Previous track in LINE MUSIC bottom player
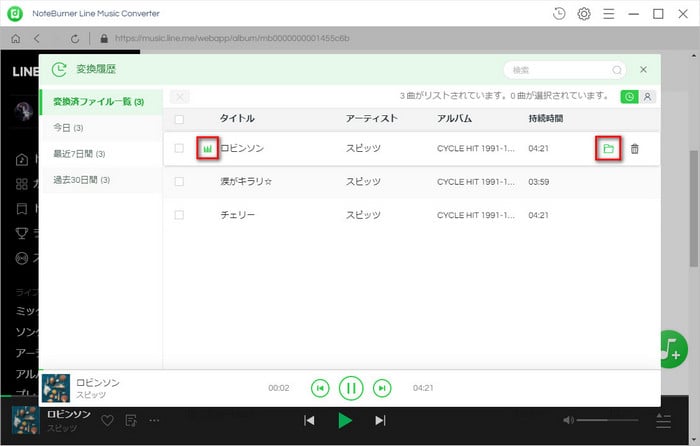Viewport: 700px width, 446px height. click(x=309, y=421)
